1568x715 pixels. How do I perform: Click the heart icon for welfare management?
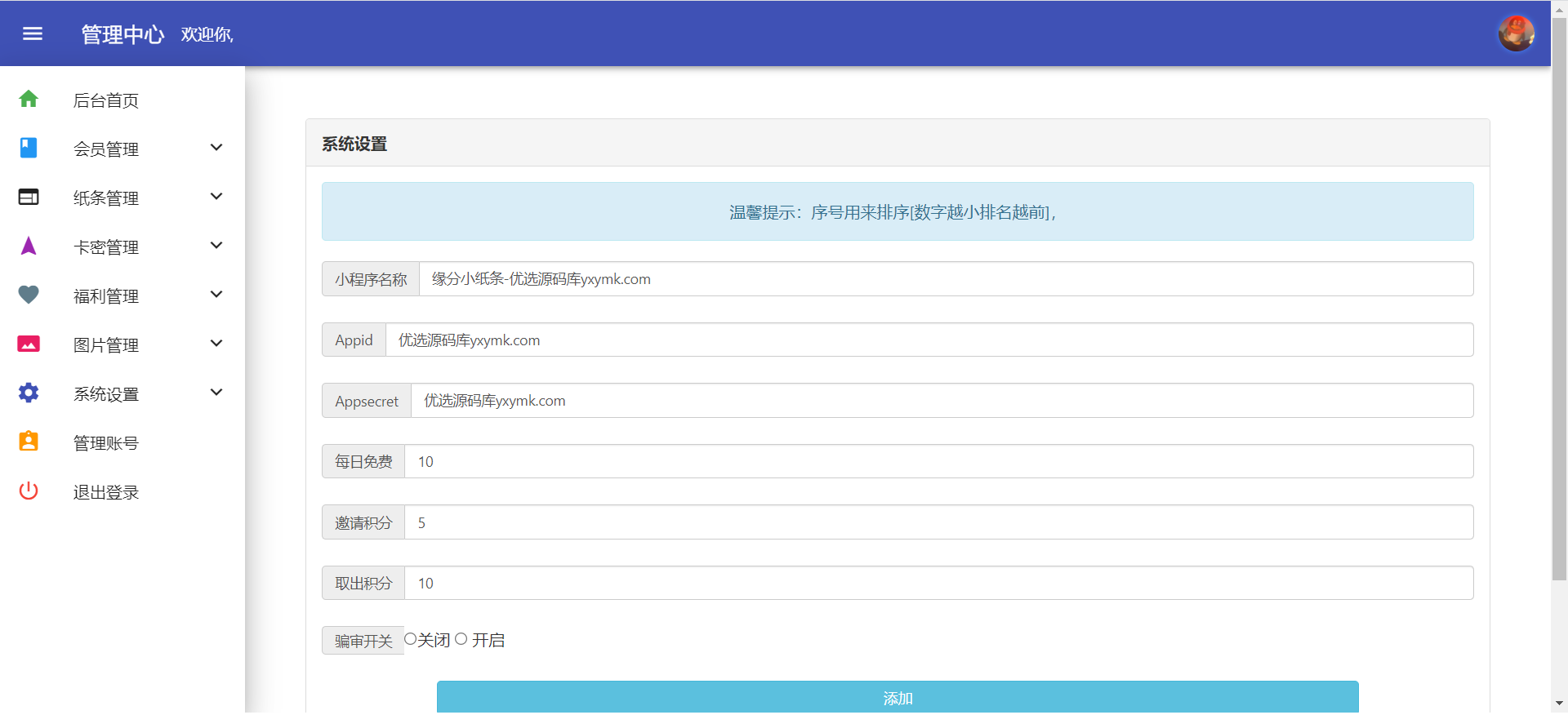click(29, 295)
